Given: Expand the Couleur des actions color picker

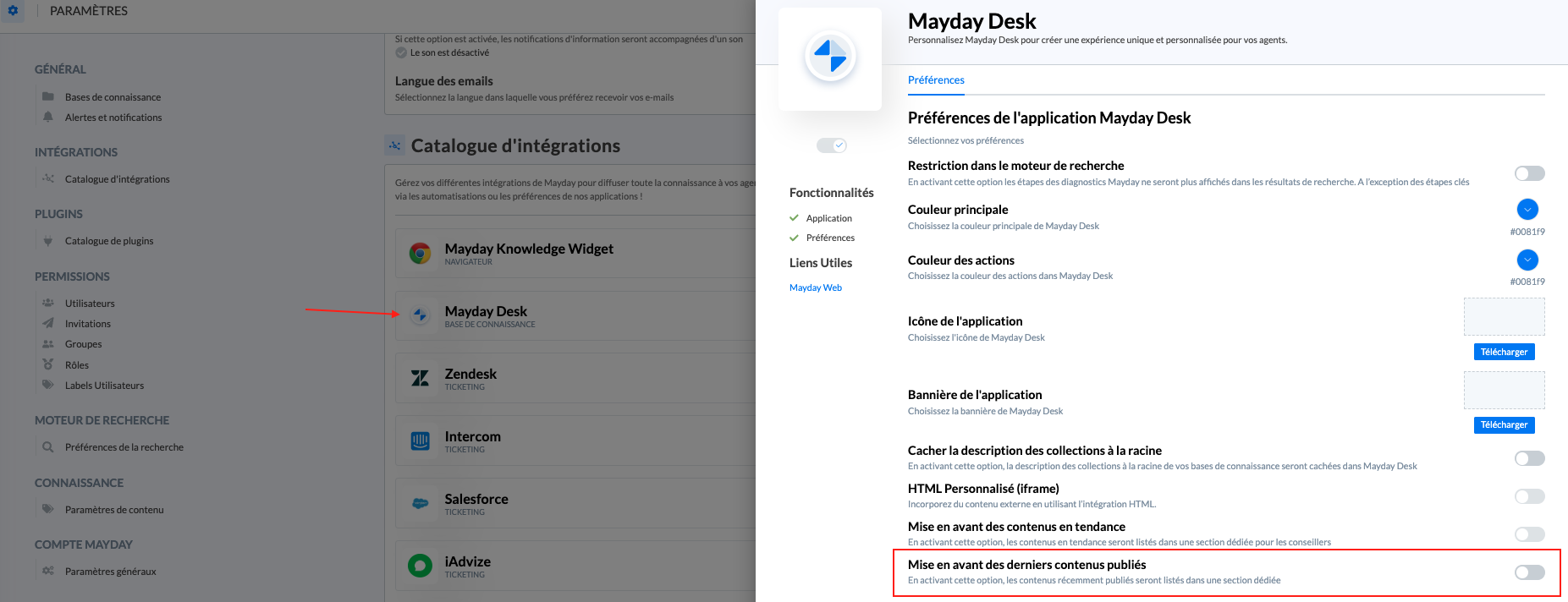Looking at the screenshot, I should [x=1527, y=260].
